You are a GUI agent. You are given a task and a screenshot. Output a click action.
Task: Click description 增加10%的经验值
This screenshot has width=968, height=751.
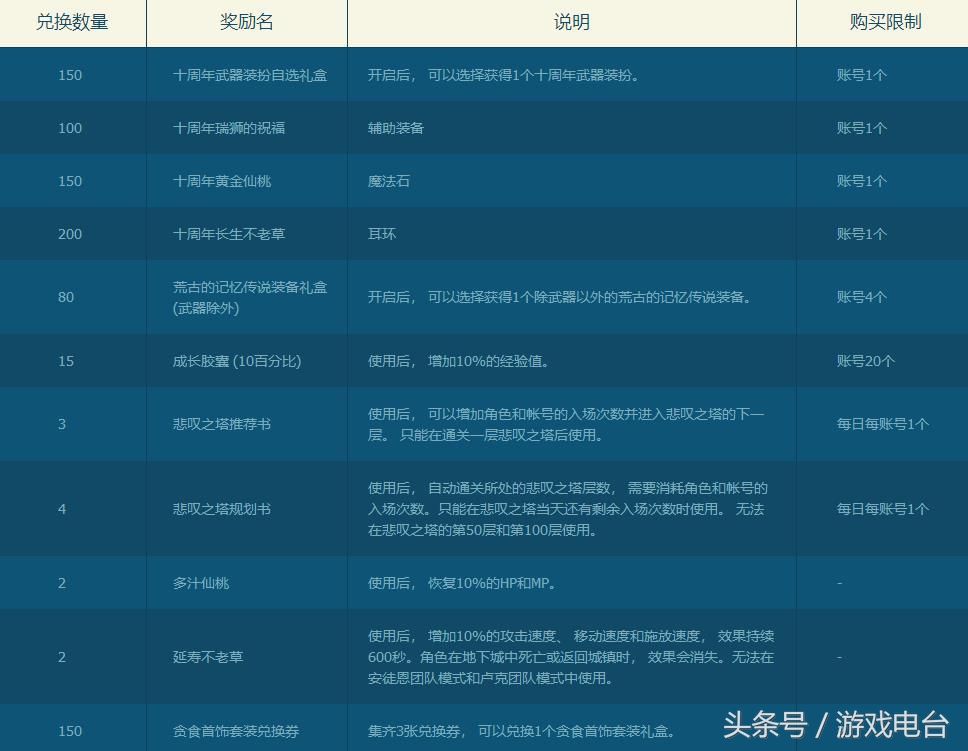(x=459, y=361)
